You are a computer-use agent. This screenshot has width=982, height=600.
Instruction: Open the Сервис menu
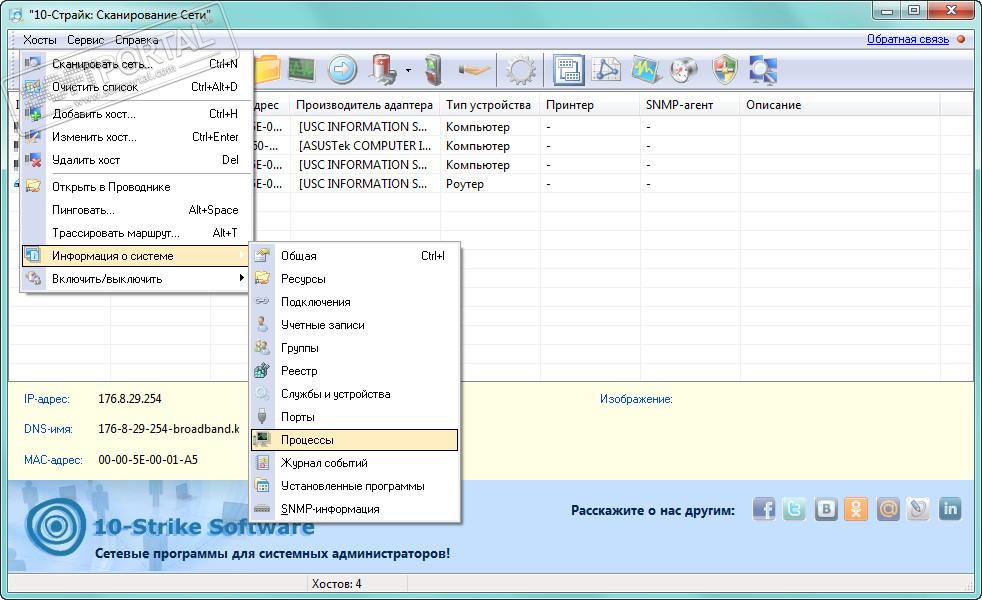click(x=85, y=40)
